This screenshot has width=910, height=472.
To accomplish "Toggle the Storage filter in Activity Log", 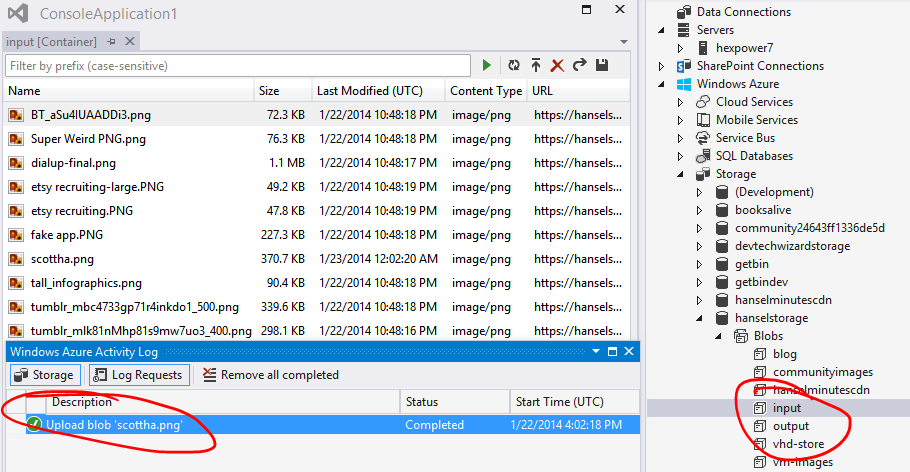I will 45,375.
